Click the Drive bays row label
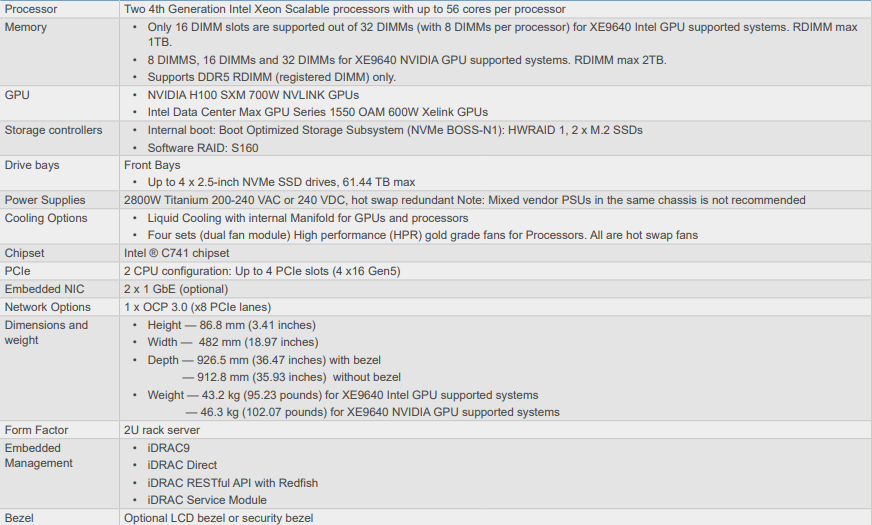Screen dimensions: 872x525 pos(32,165)
